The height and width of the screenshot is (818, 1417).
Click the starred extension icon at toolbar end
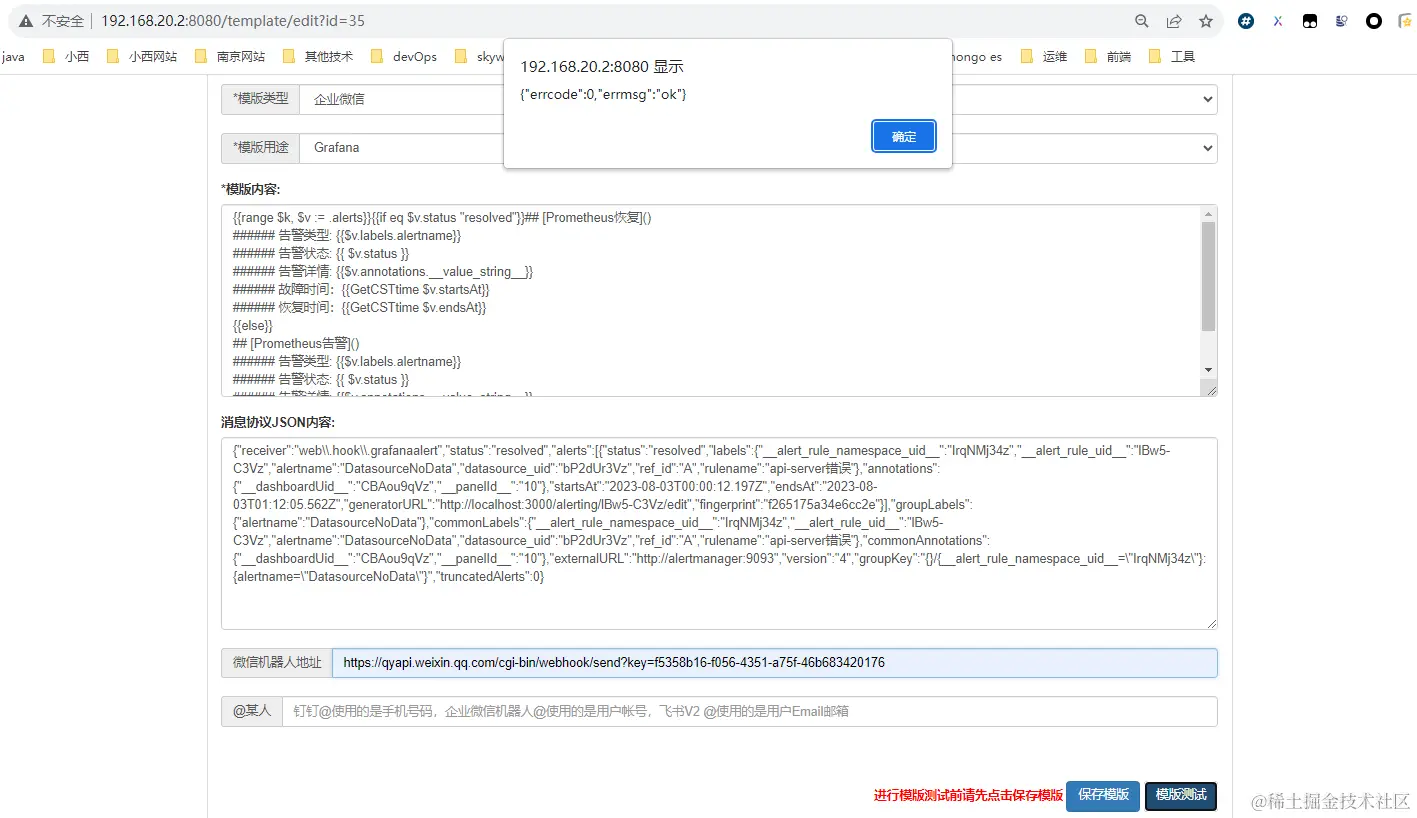1405,21
